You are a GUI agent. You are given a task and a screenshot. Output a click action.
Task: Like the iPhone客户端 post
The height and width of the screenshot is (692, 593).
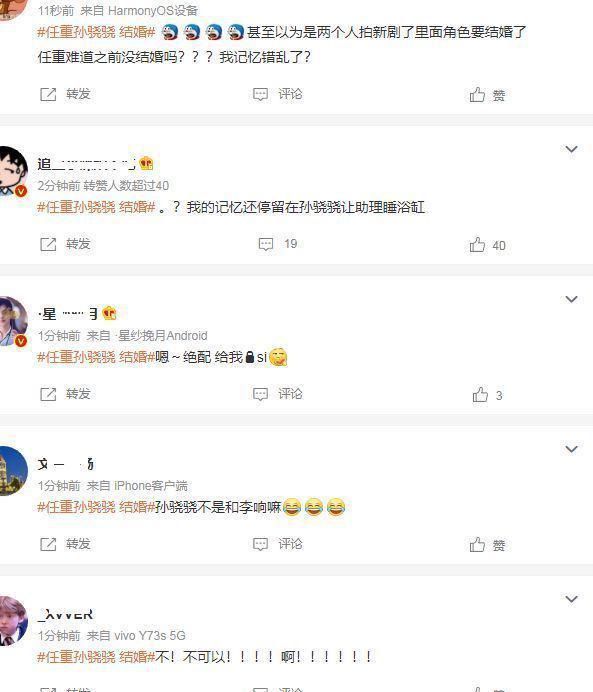click(x=488, y=545)
